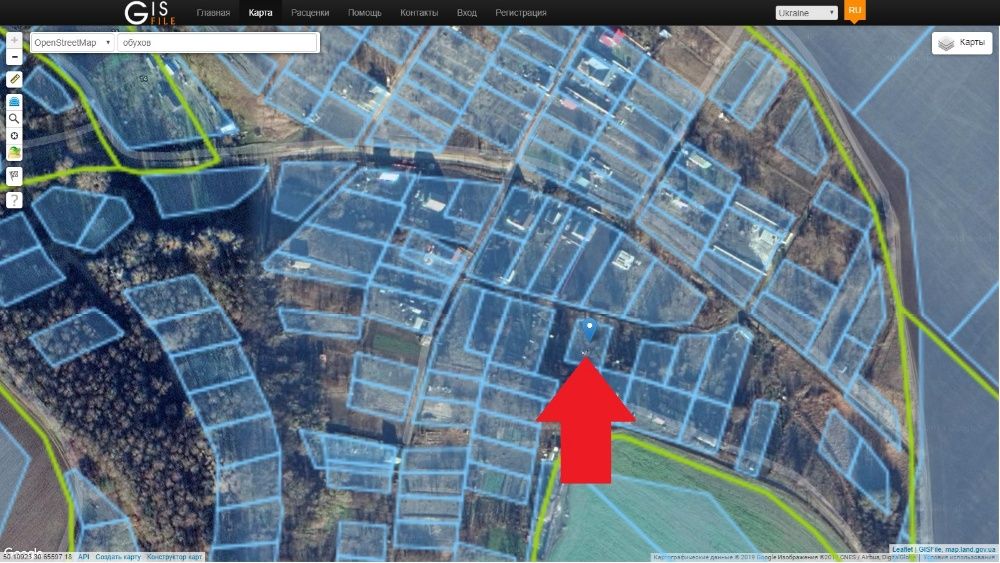Click the RU language badge
The image size is (1000, 563).
(x=855, y=10)
